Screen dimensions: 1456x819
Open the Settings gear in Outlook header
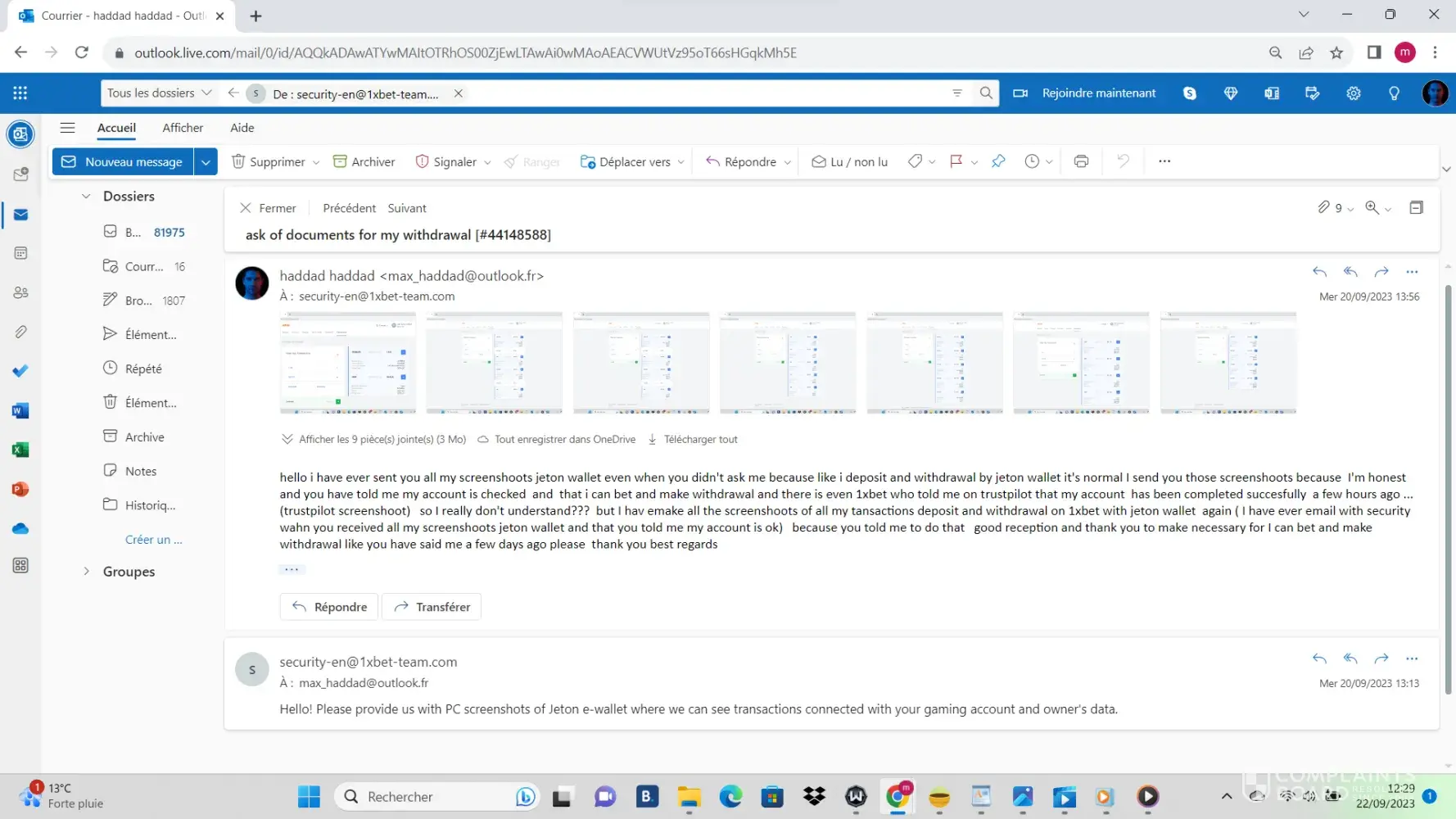pyautogui.click(x=1353, y=93)
